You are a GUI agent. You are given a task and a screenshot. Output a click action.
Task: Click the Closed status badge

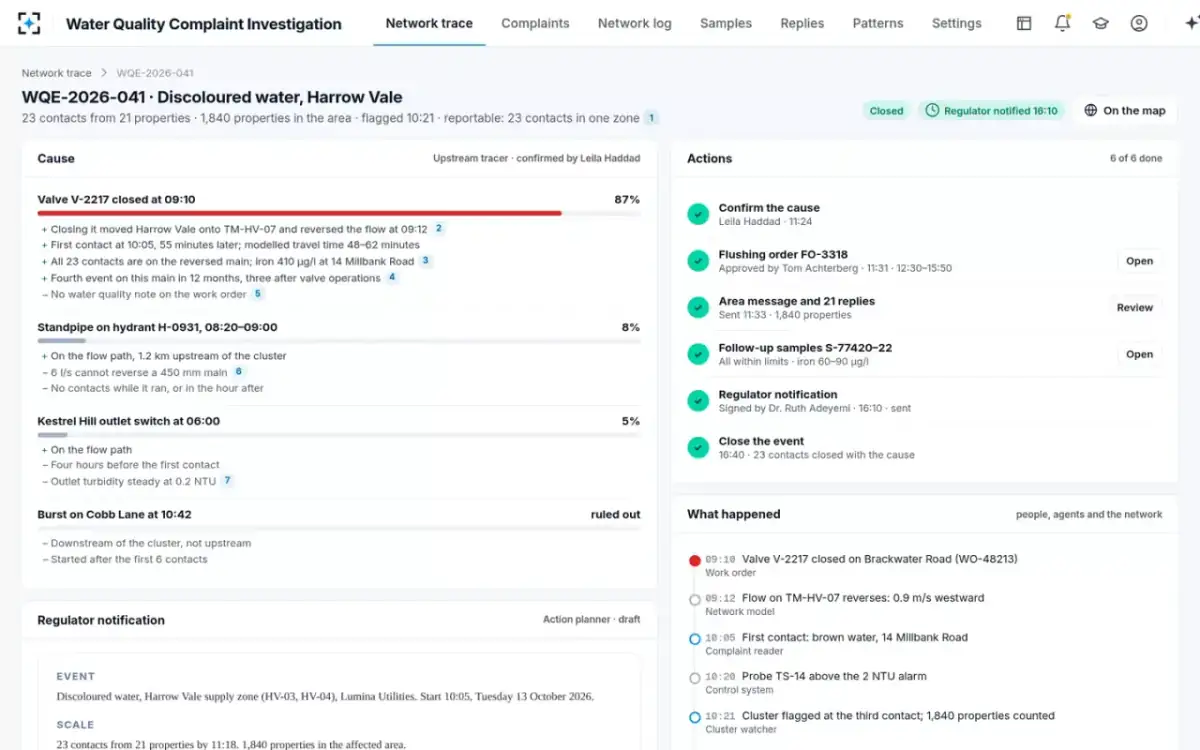pos(886,111)
